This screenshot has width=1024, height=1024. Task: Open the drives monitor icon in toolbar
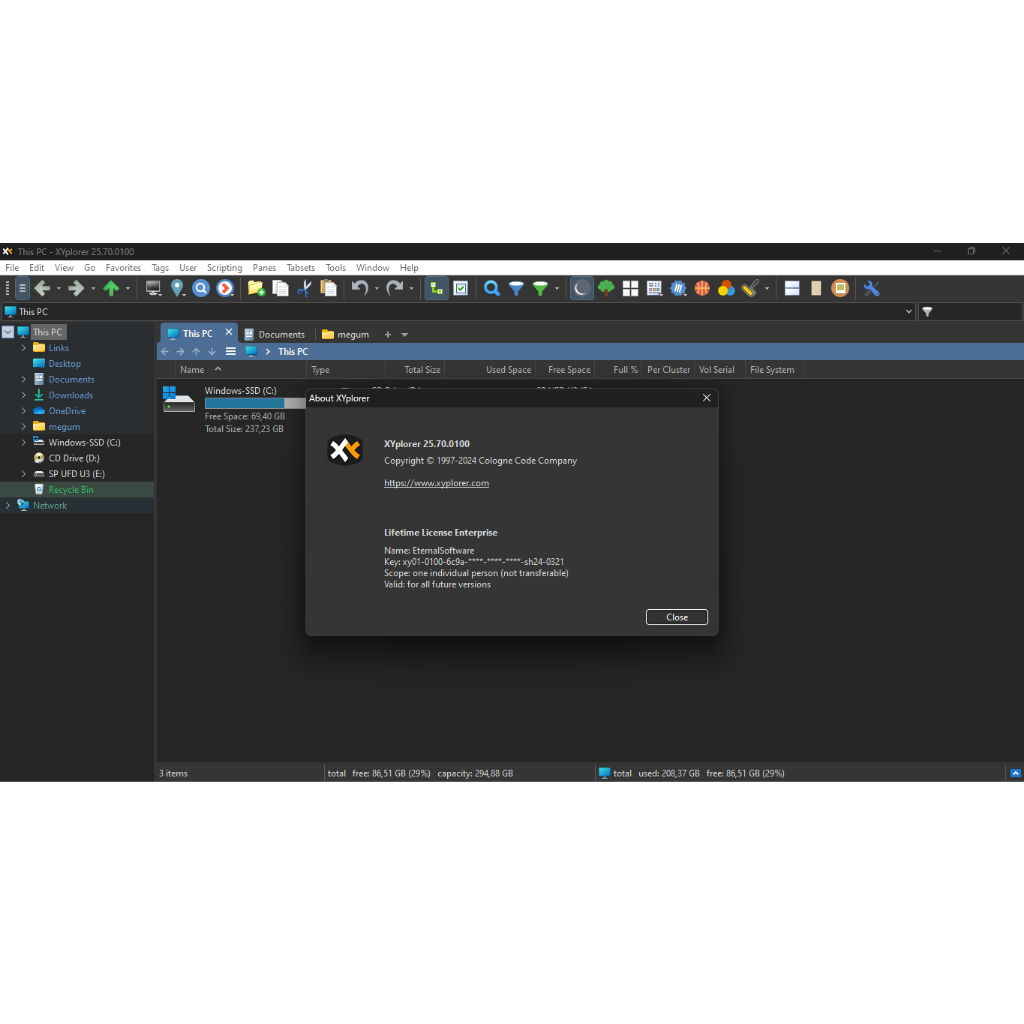[153, 289]
